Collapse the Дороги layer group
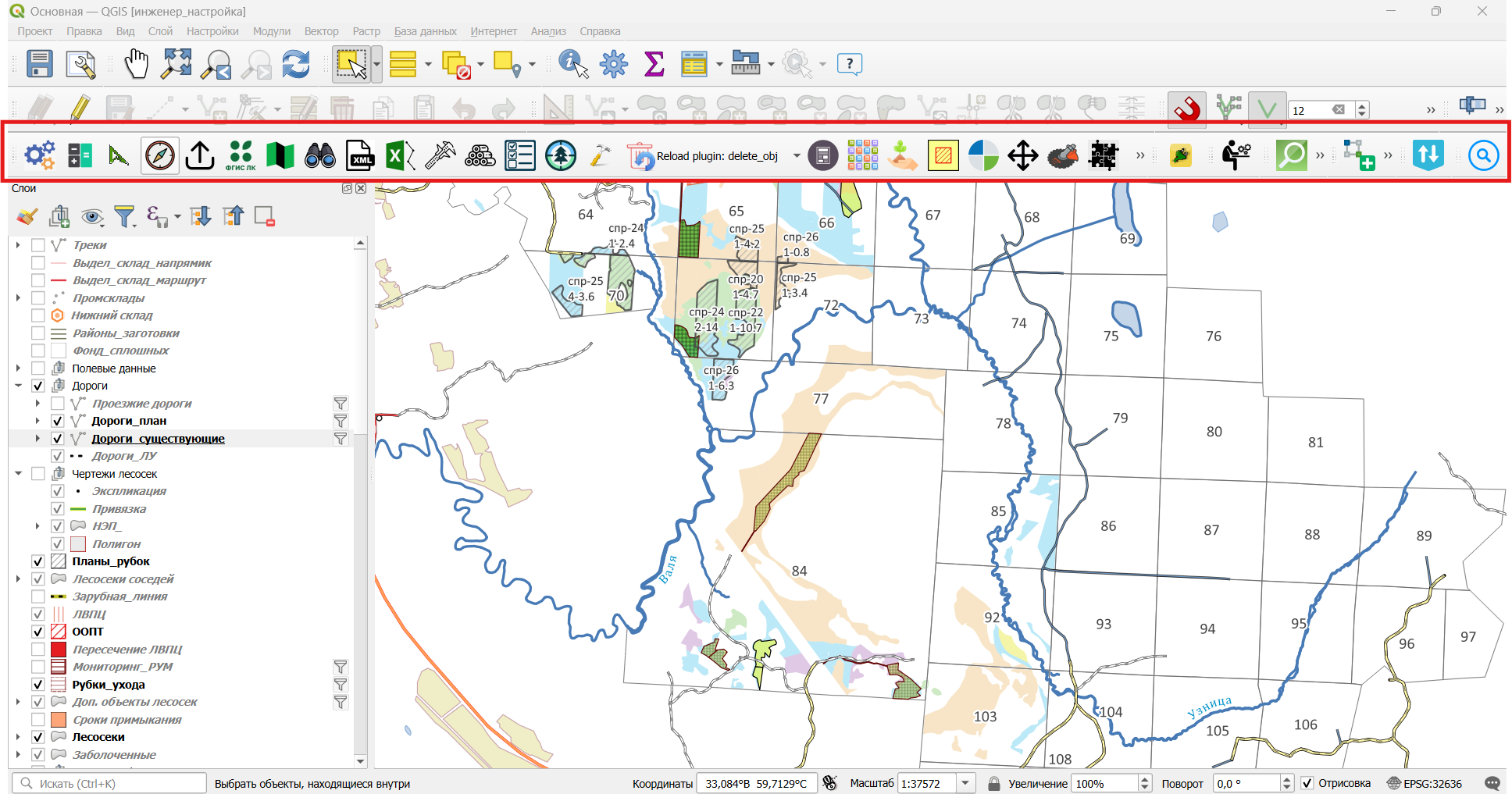The width and height of the screenshot is (1512, 794). [x=18, y=386]
